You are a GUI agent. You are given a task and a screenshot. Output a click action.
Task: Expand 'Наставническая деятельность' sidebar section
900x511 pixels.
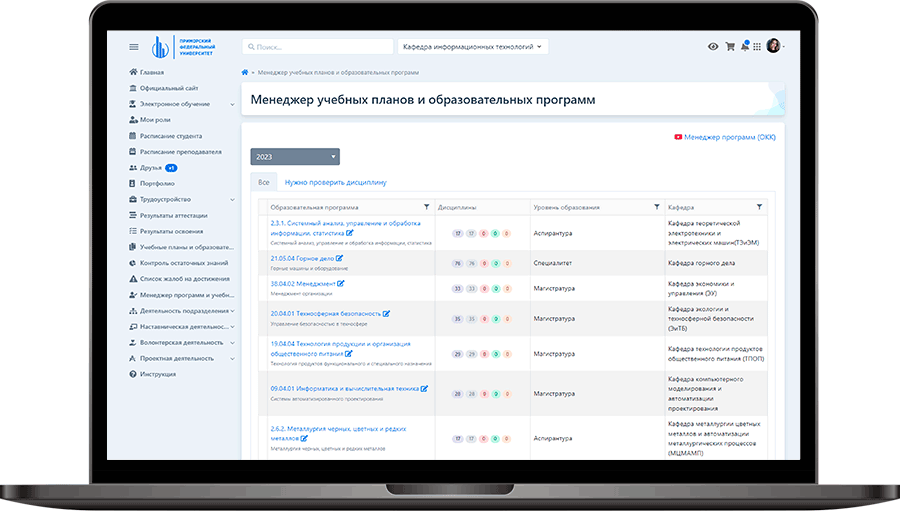point(181,327)
